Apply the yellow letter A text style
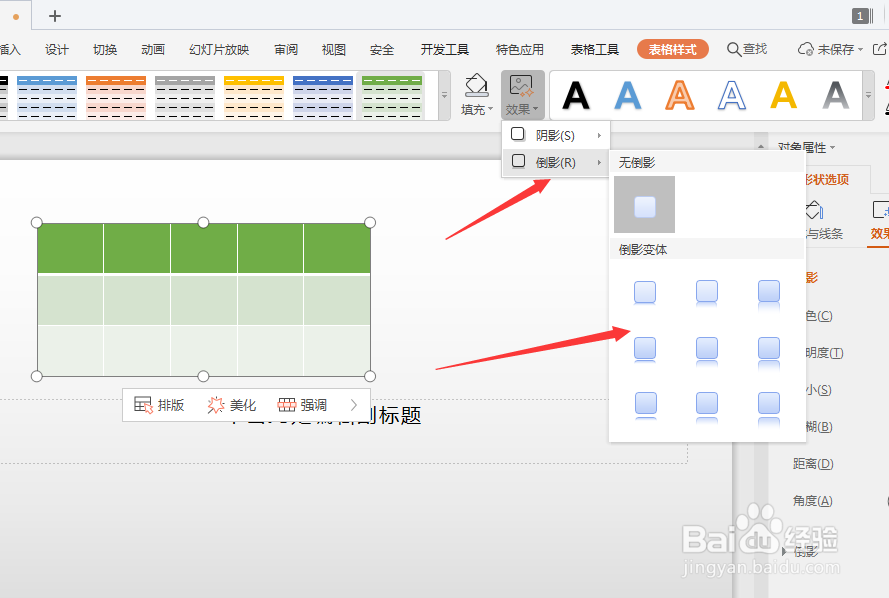The width and height of the screenshot is (889, 598). 784,95
